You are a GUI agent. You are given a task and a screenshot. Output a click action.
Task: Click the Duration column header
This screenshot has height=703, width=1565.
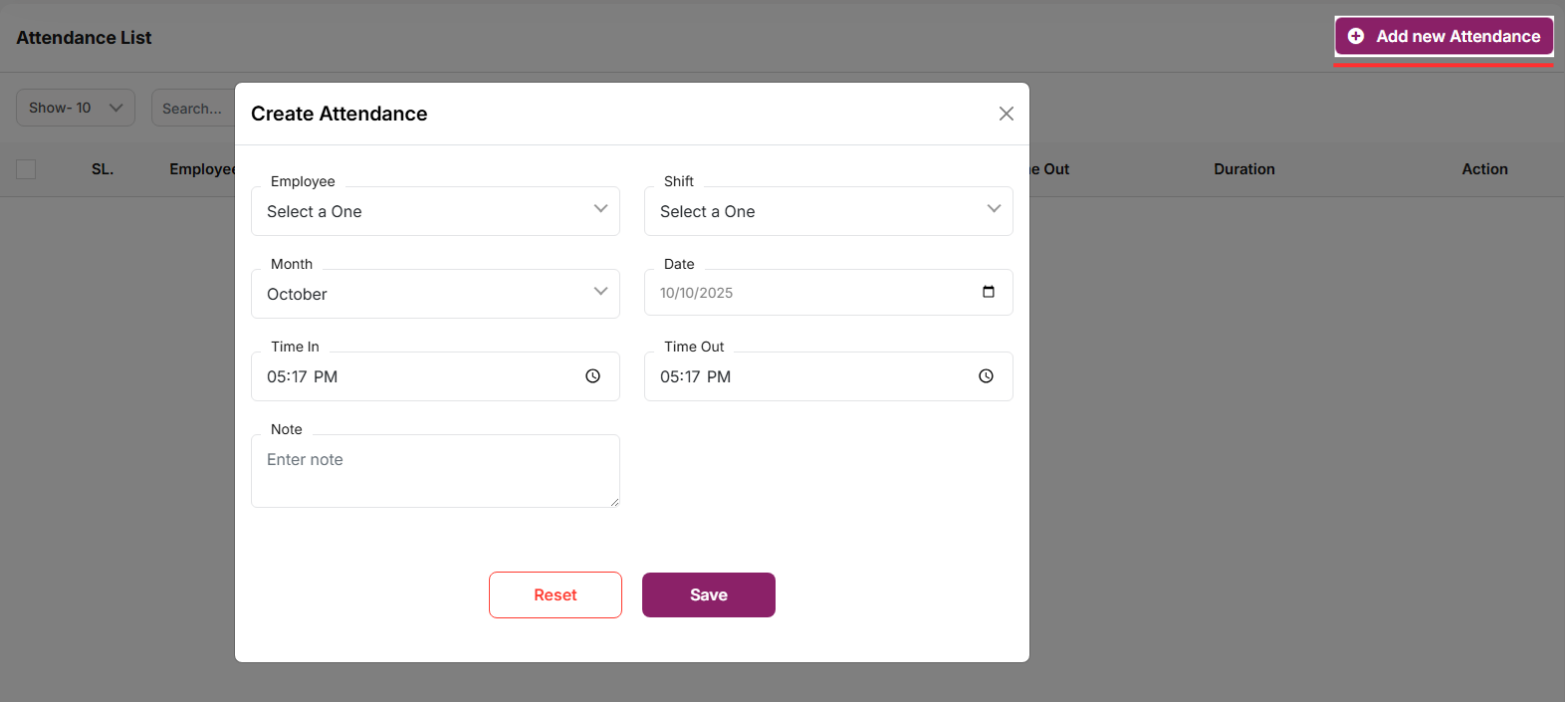pos(1244,170)
